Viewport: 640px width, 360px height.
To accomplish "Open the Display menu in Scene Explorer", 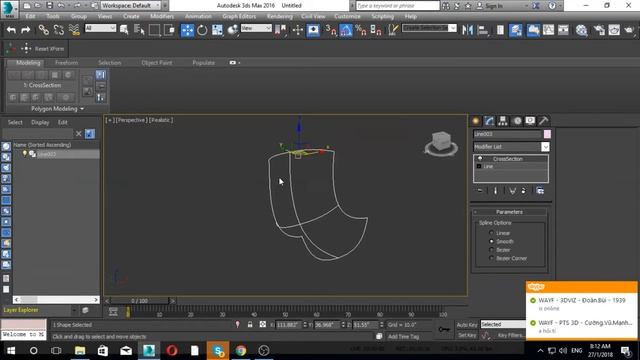I will tap(40, 122).
